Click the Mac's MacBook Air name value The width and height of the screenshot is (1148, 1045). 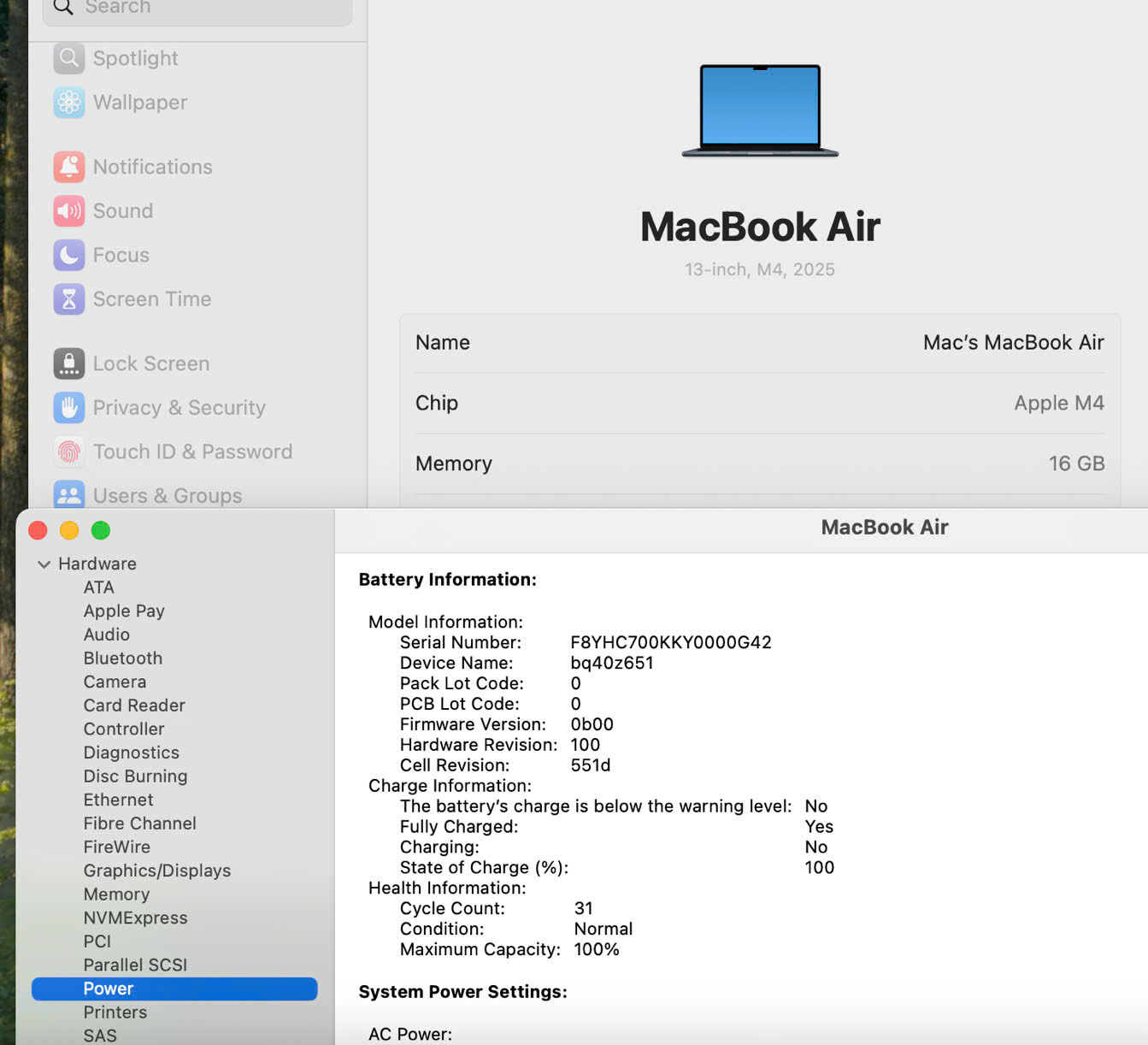click(x=1013, y=343)
